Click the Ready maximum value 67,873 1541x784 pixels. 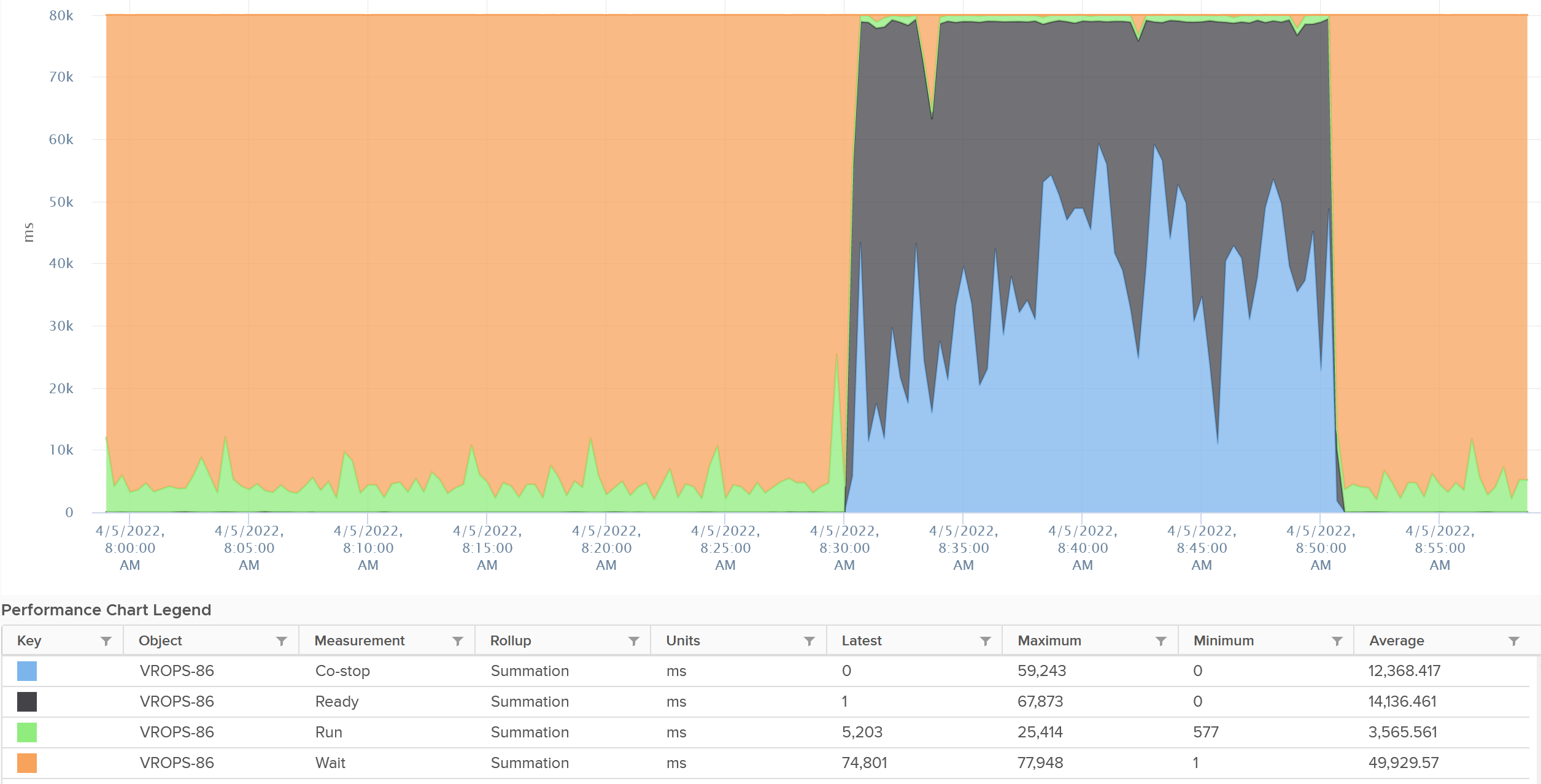pyautogui.click(x=1040, y=702)
